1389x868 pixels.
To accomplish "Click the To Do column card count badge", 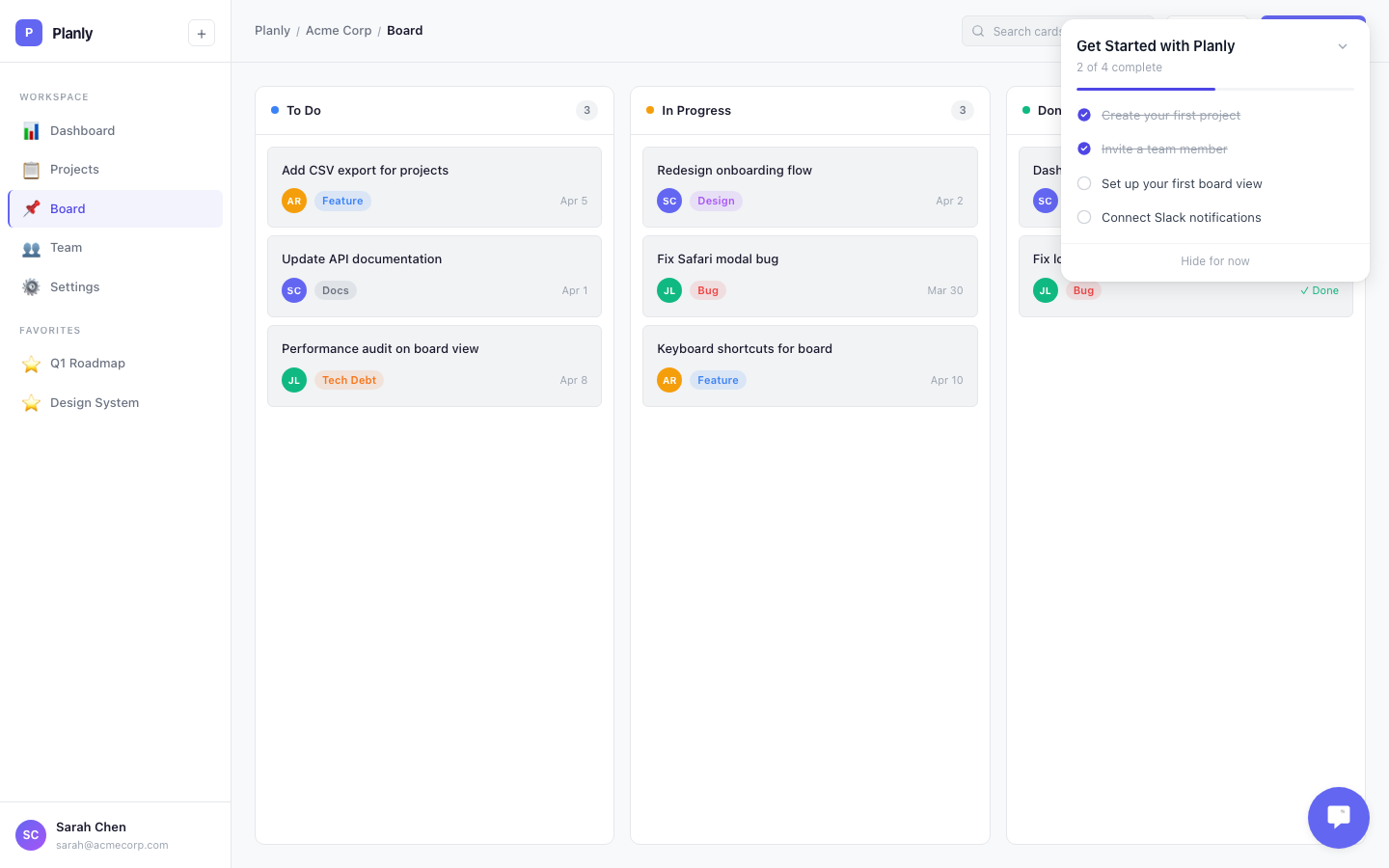I will (x=586, y=110).
